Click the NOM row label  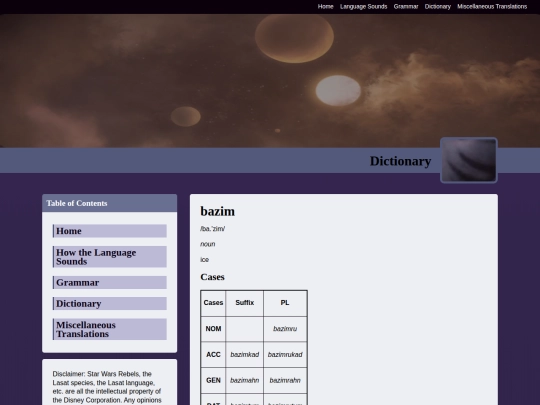[213, 329]
